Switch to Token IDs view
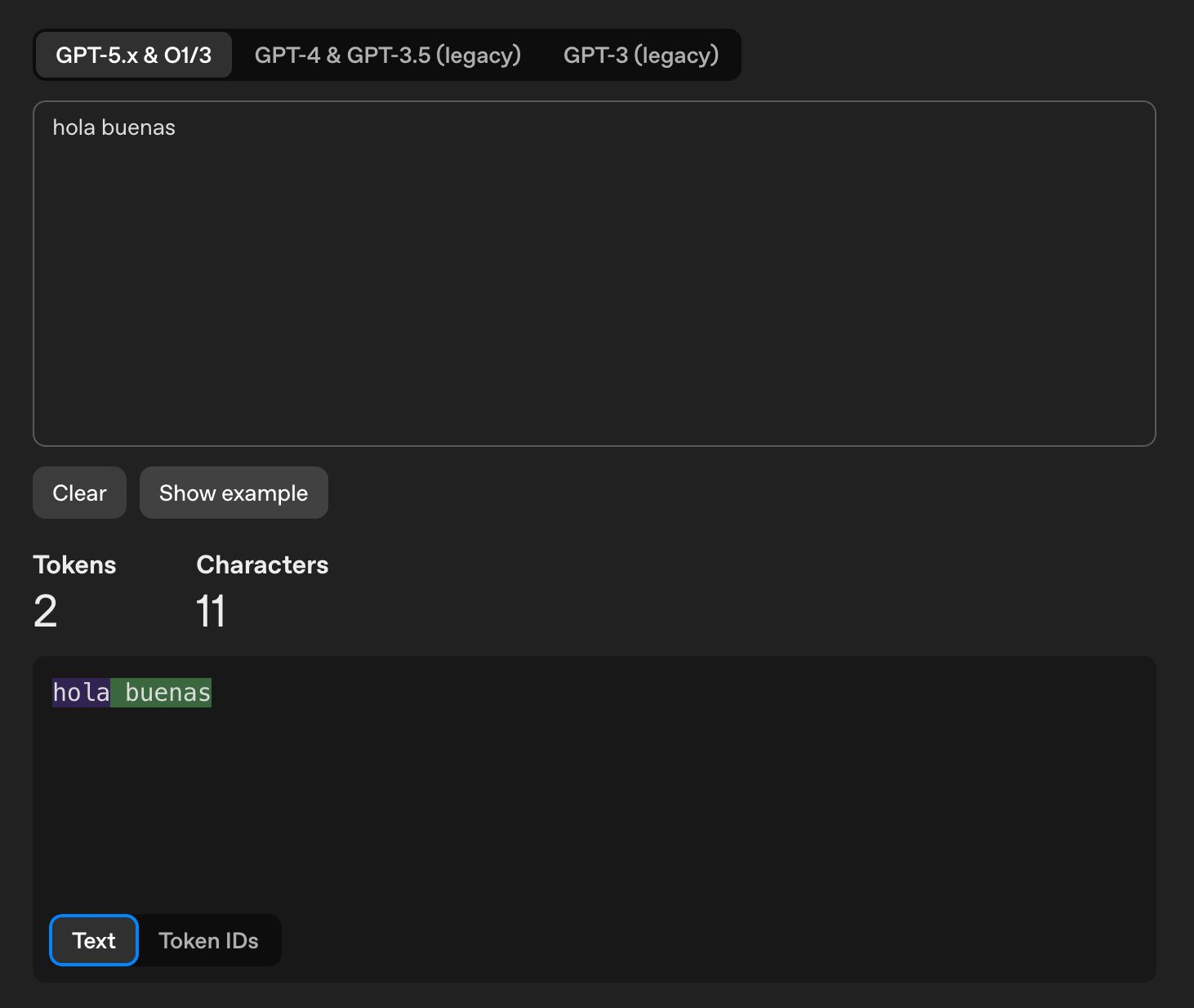This screenshot has height=1008, width=1194. pos(208,940)
